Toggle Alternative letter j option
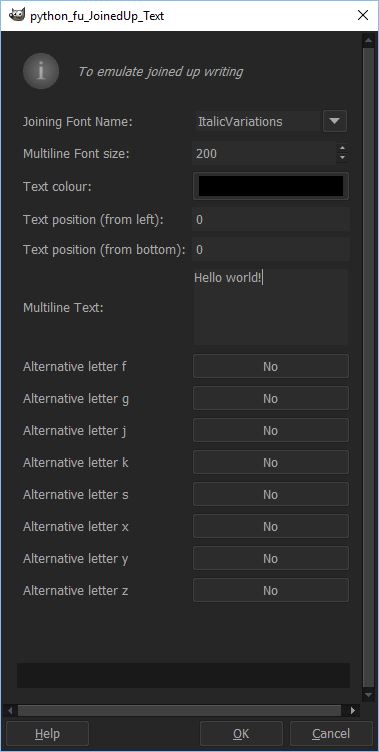Screen dimensions: 379x752 271,431
